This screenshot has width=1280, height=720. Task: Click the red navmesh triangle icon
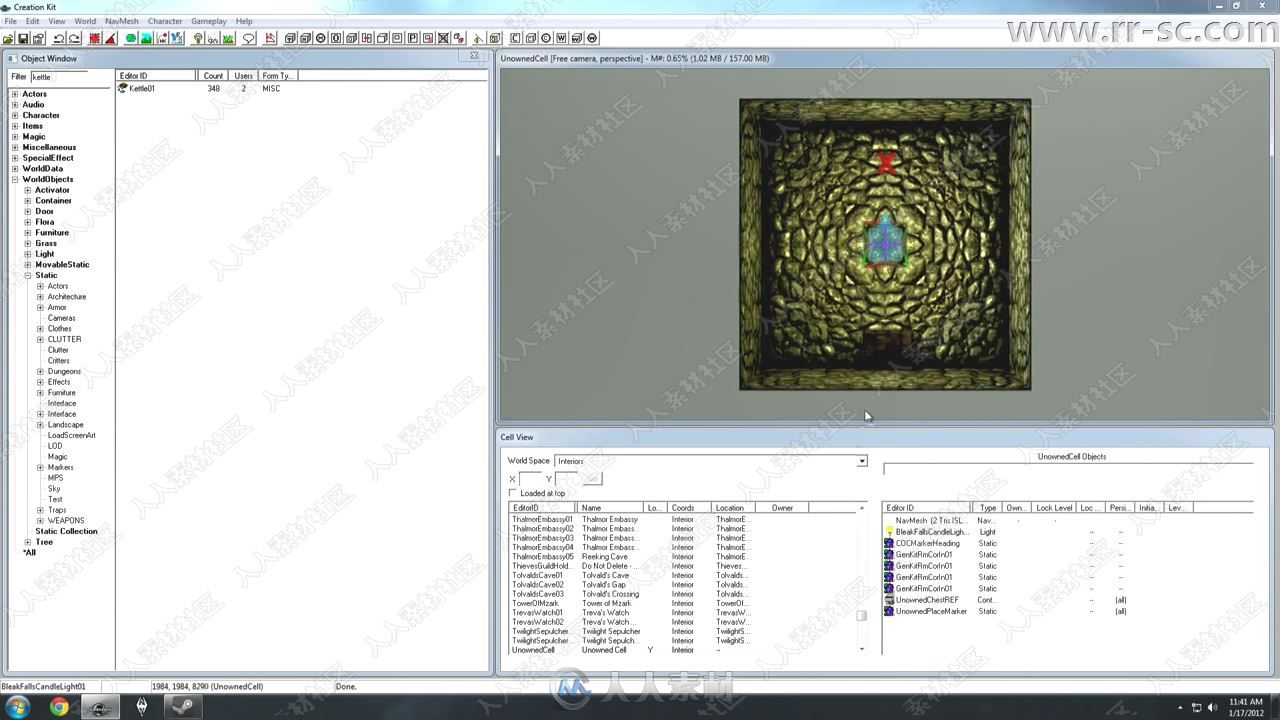pyautogui.click(x=270, y=38)
